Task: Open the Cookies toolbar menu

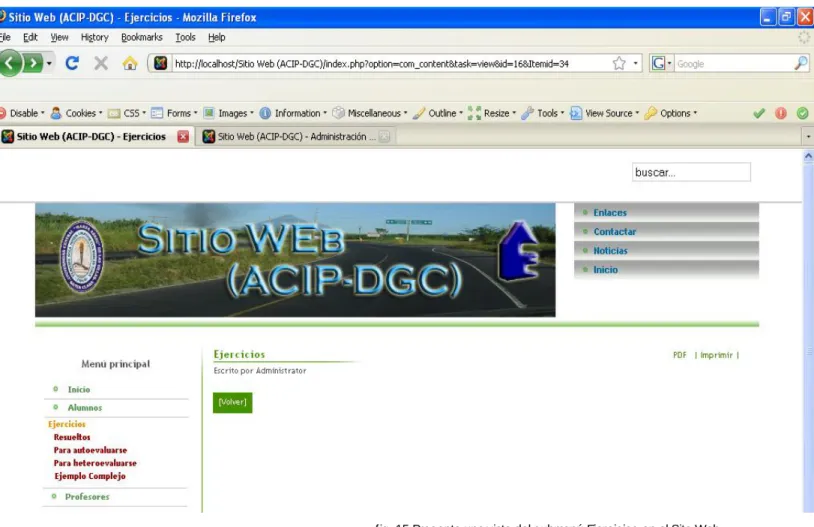Action: pos(76,113)
